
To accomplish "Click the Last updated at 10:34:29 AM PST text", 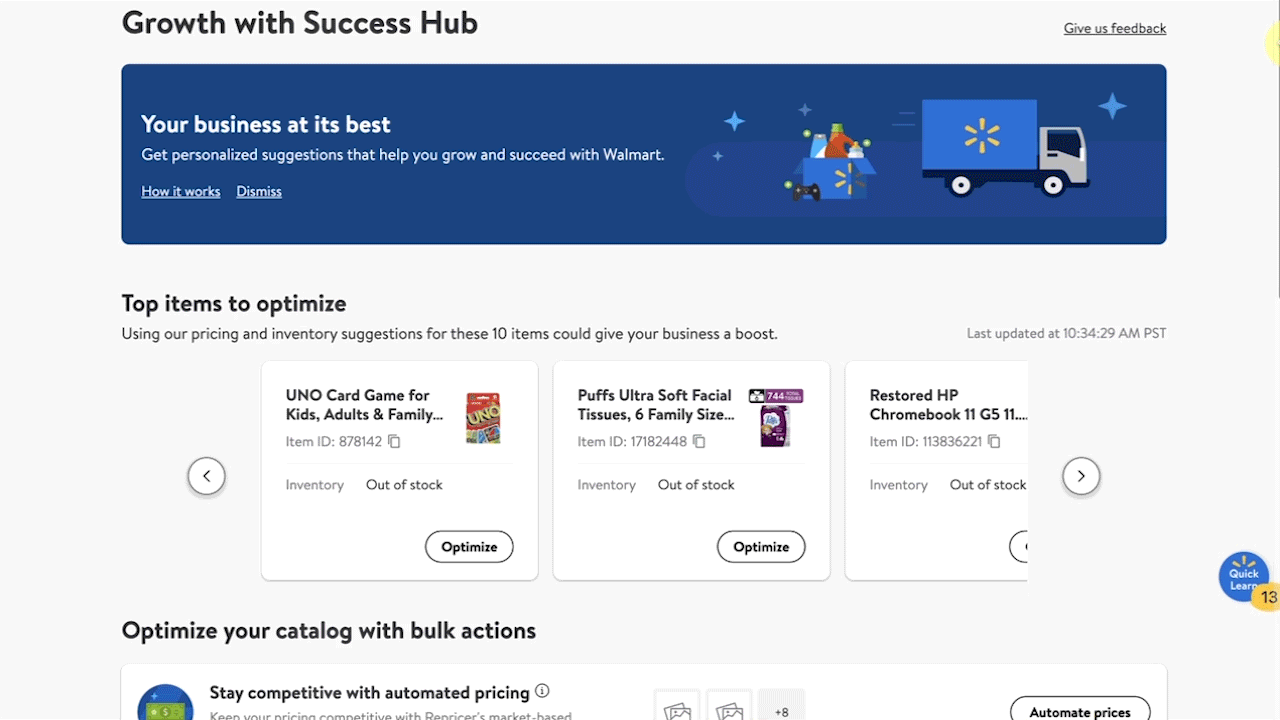I will (x=1066, y=333).
